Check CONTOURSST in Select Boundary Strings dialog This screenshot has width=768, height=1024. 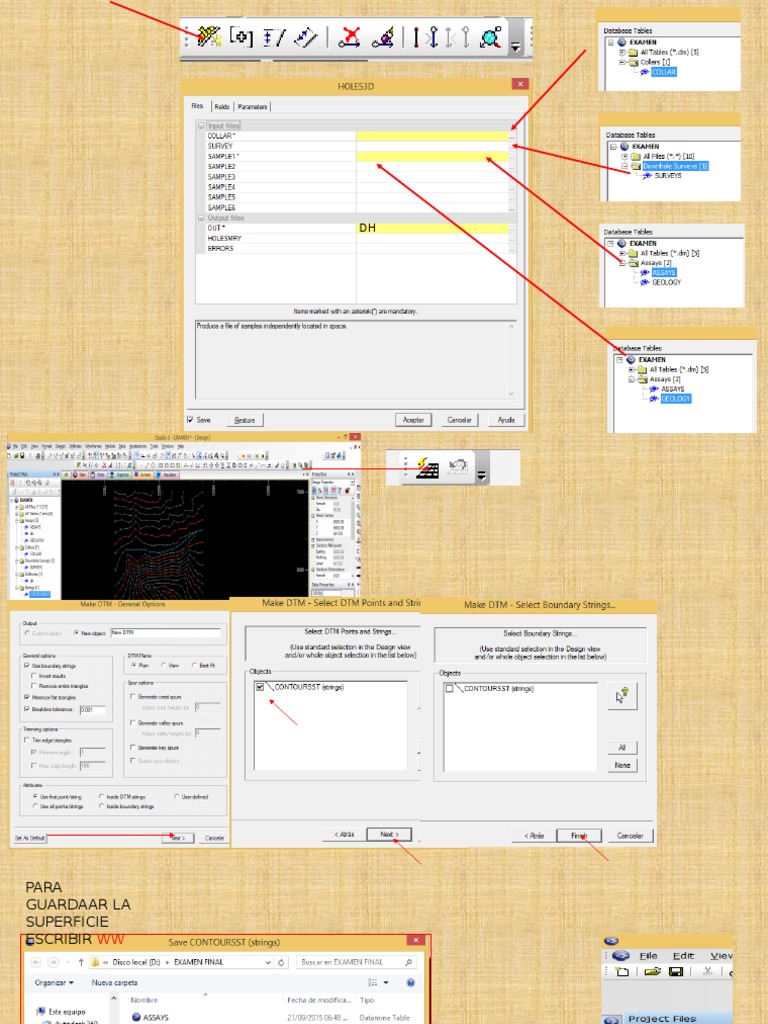pos(449,688)
